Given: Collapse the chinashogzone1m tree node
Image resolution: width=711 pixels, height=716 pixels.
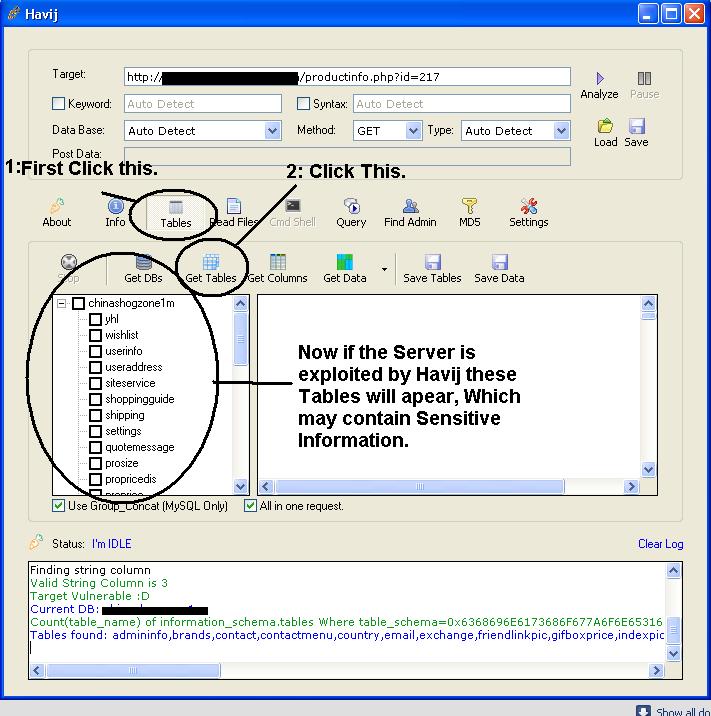Looking at the screenshot, I should pyautogui.click(x=62, y=303).
